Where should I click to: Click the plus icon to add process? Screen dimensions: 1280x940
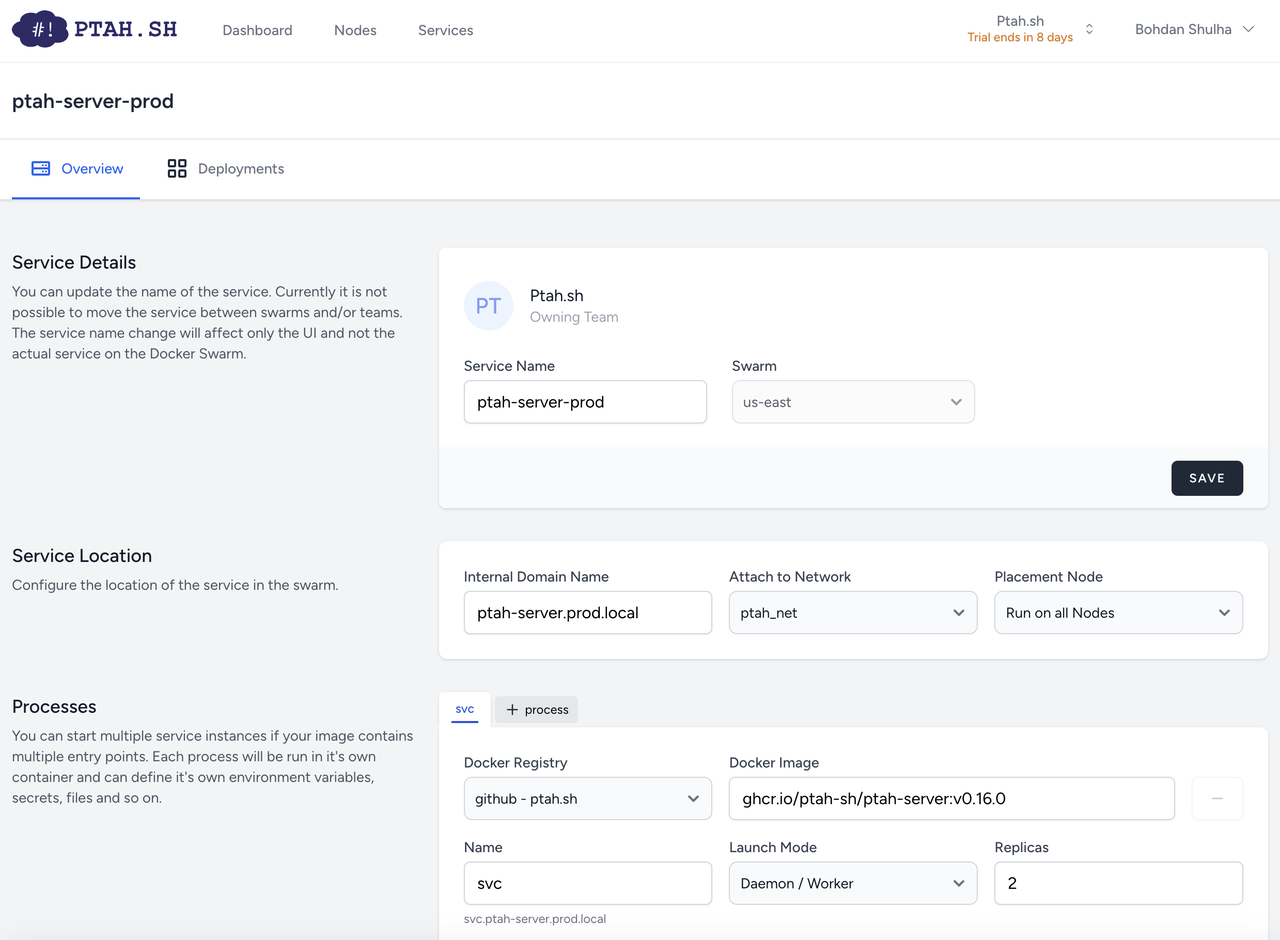[x=512, y=710]
